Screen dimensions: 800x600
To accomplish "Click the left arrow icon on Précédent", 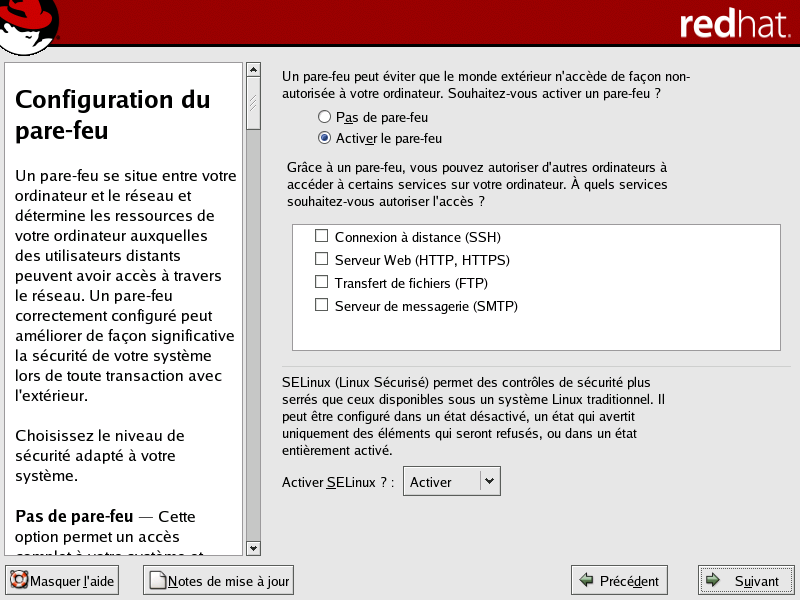I will 586,580.
